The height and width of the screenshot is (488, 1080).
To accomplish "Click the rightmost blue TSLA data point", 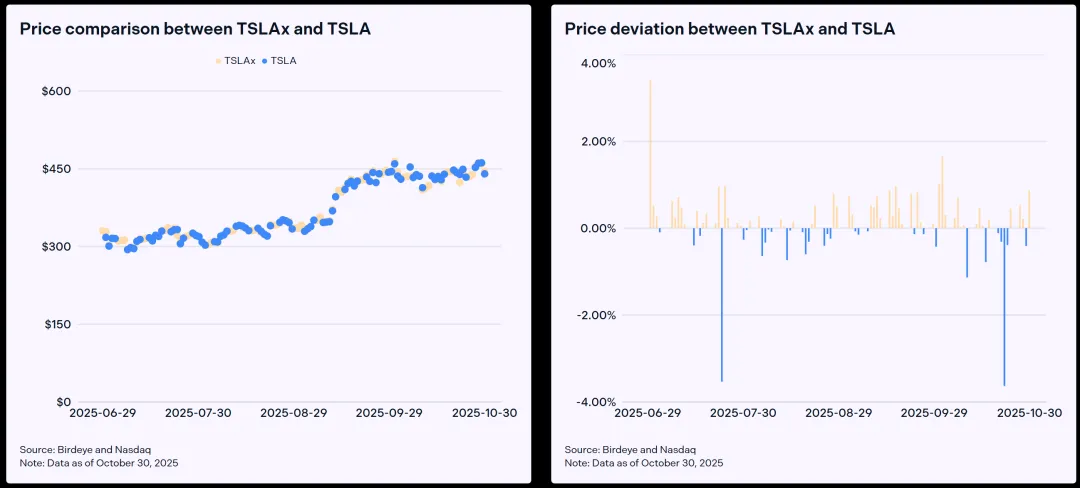I will [485, 173].
